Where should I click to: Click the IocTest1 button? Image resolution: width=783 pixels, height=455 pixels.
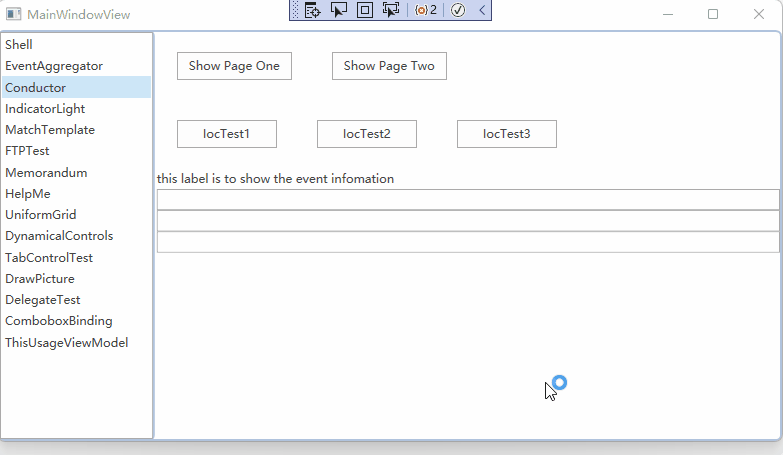(227, 134)
